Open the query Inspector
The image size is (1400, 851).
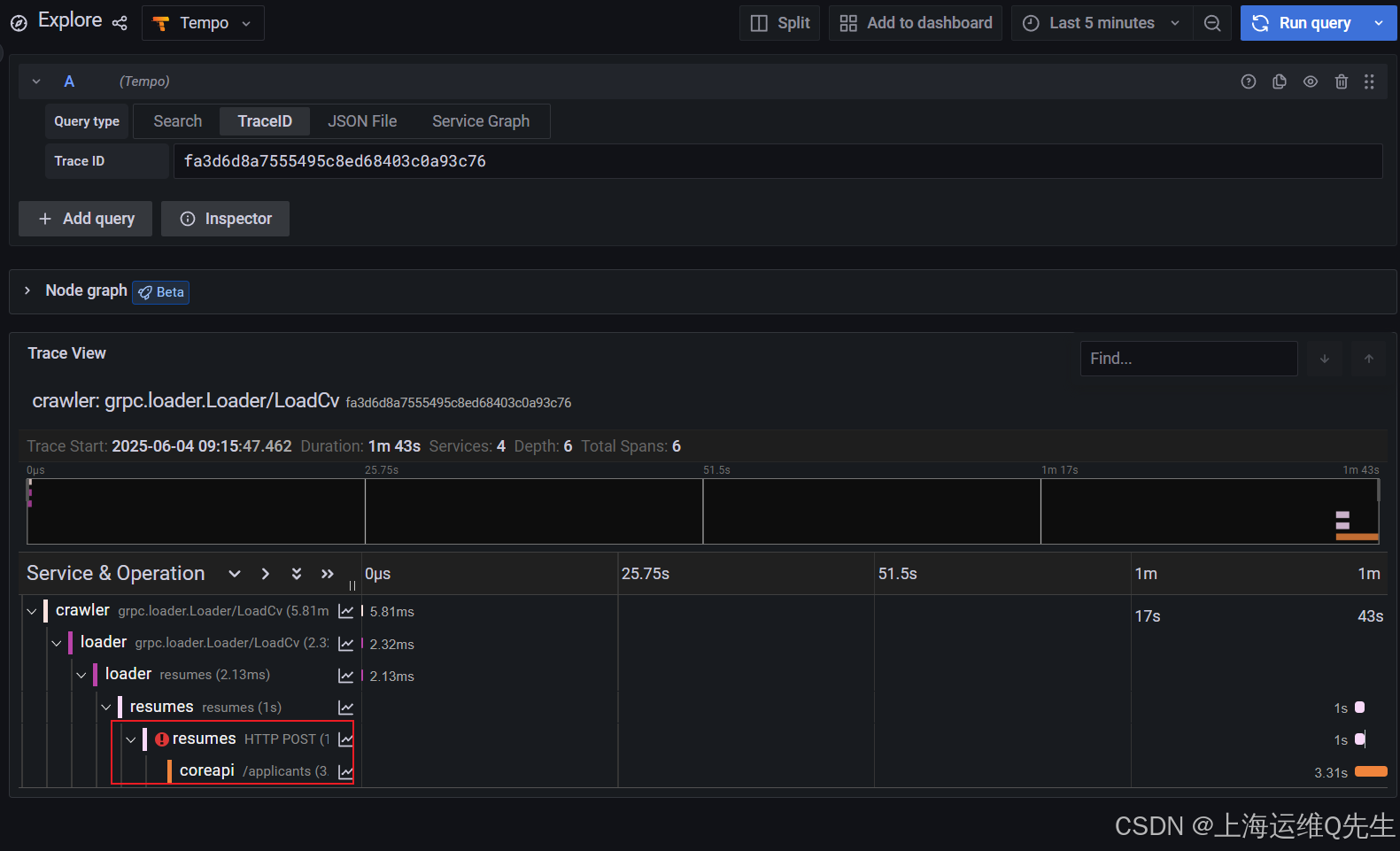tap(226, 219)
